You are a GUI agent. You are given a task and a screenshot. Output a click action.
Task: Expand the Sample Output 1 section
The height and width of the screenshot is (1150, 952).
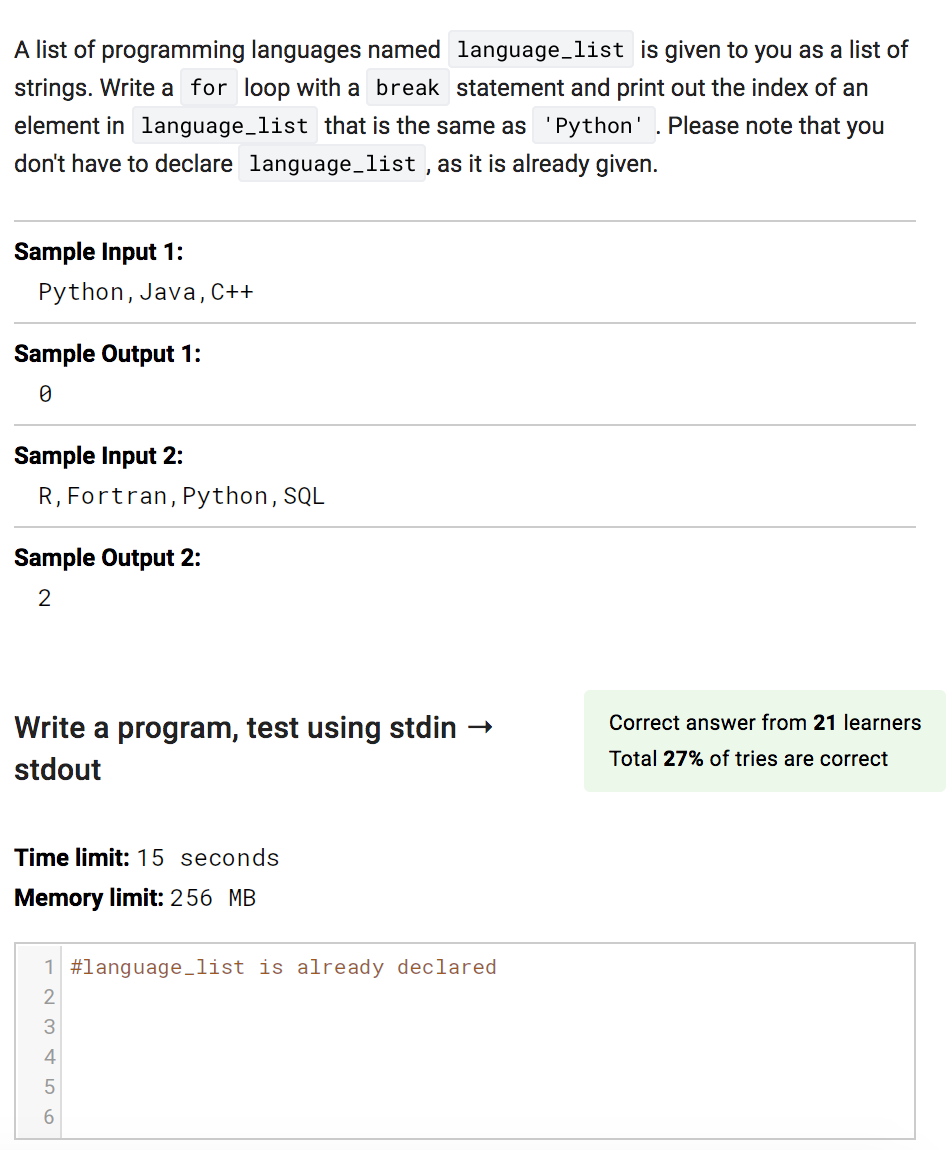pyautogui.click(x=104, y=353)
